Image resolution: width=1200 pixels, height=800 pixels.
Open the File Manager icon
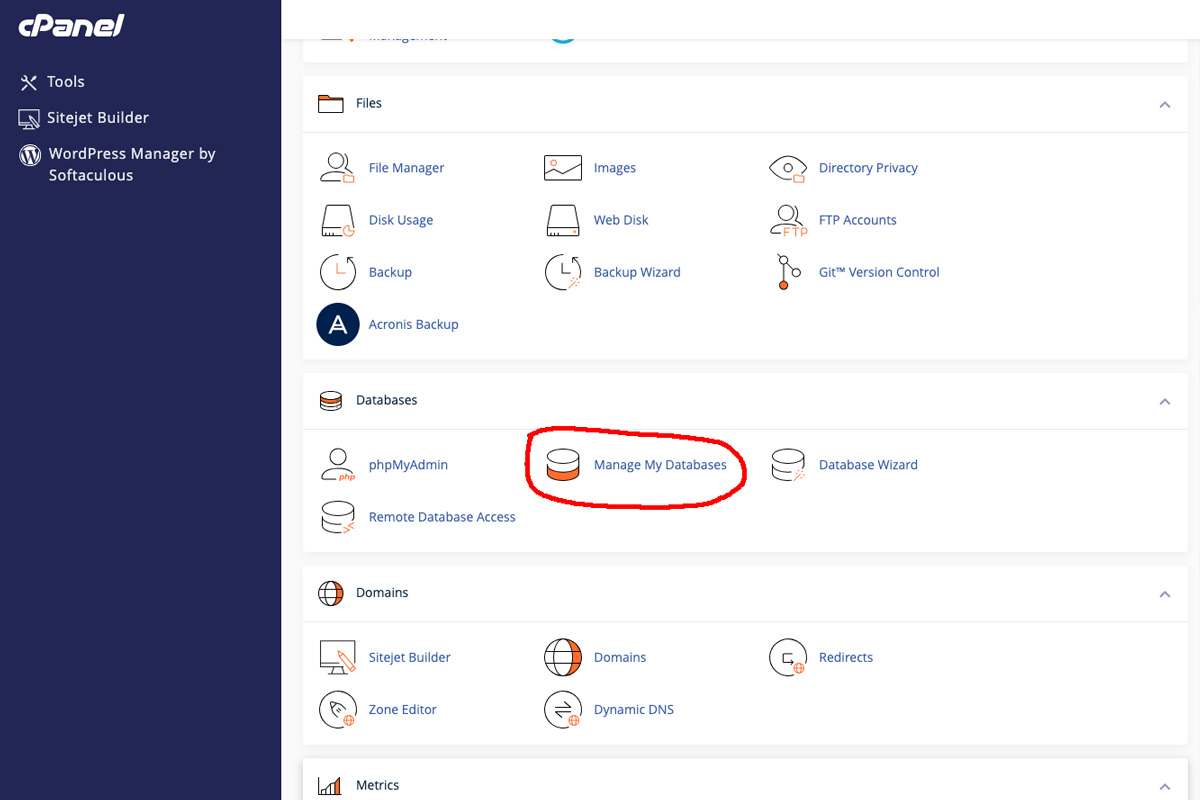pyautogui.click(x=338, y=168)
